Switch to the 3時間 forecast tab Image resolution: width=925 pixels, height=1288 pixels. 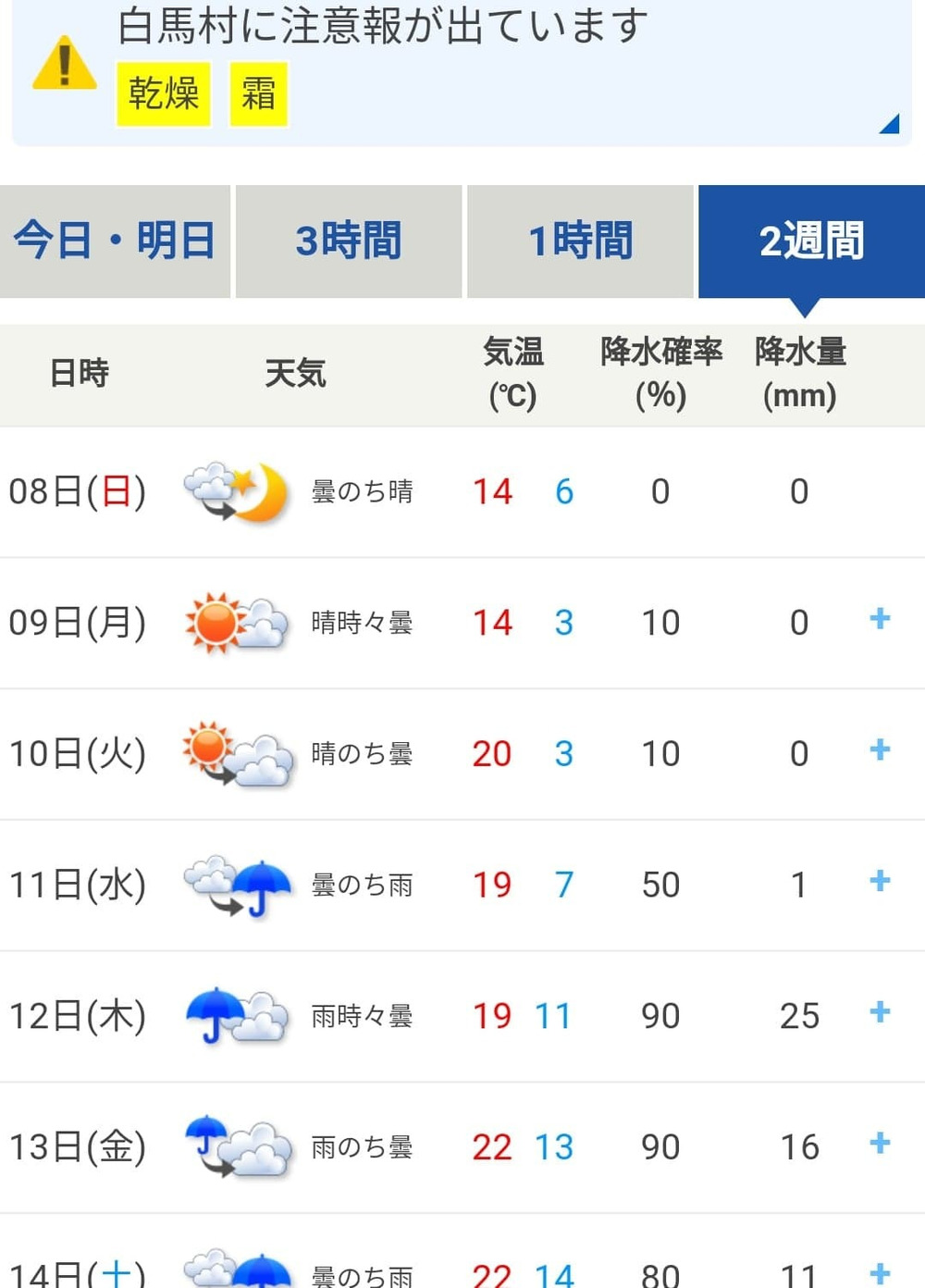pyautogui.click(x=349, y=241)
